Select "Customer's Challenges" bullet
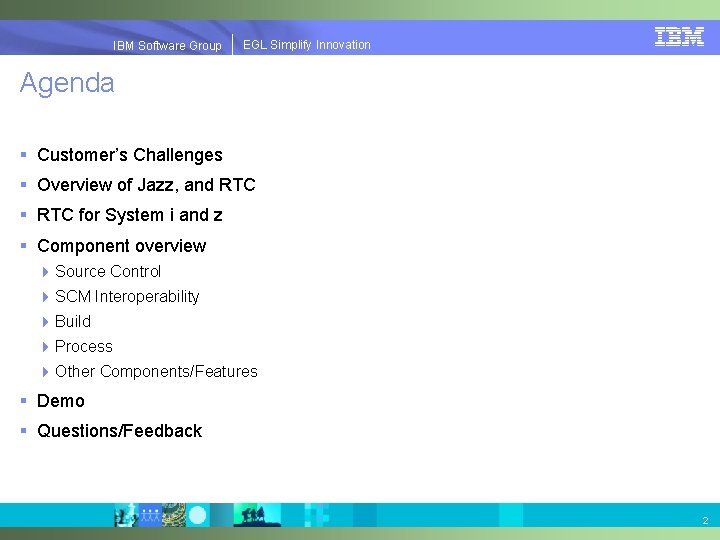The height and width of the screenshot is (540, 720). pyautogui.click(x=130, y=155)
